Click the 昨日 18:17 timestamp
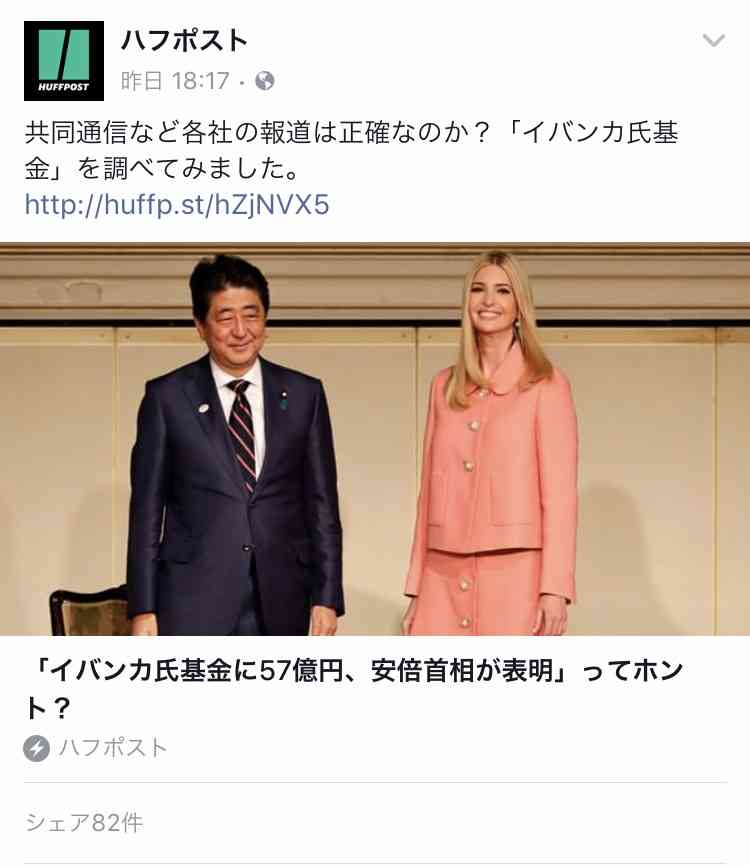 pyautogui.click(x=175, y=81)
